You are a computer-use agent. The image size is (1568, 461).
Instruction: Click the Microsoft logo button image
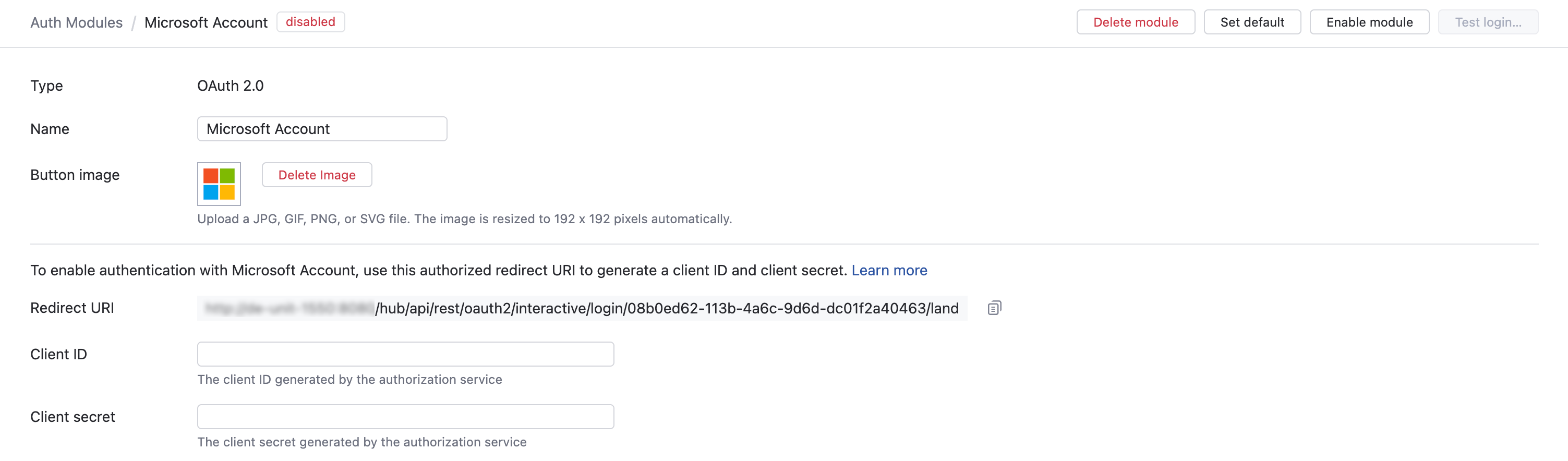pyautogui.click(x=219, y=184)
